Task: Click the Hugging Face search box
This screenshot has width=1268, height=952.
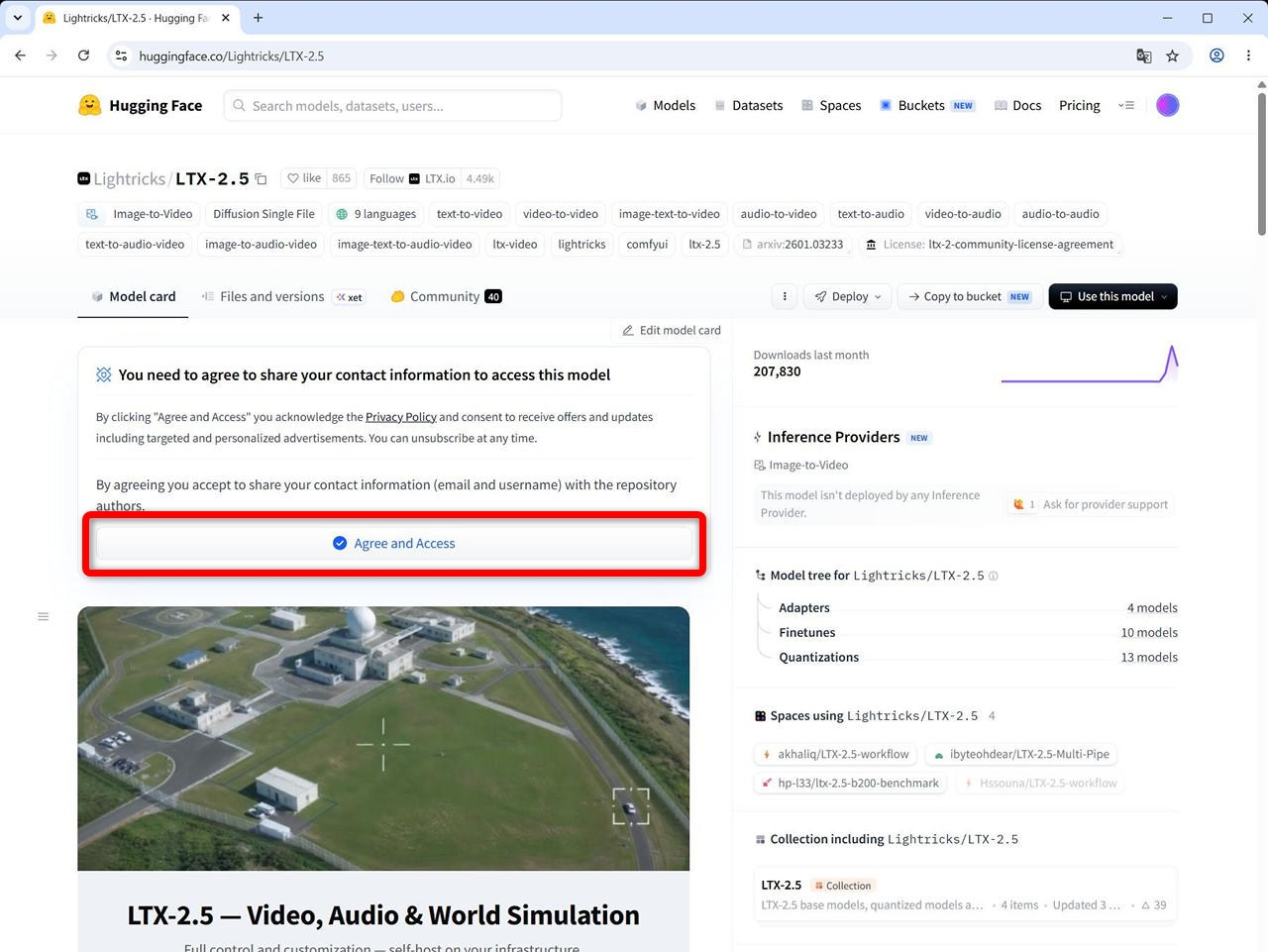Action: coord(393,106)
